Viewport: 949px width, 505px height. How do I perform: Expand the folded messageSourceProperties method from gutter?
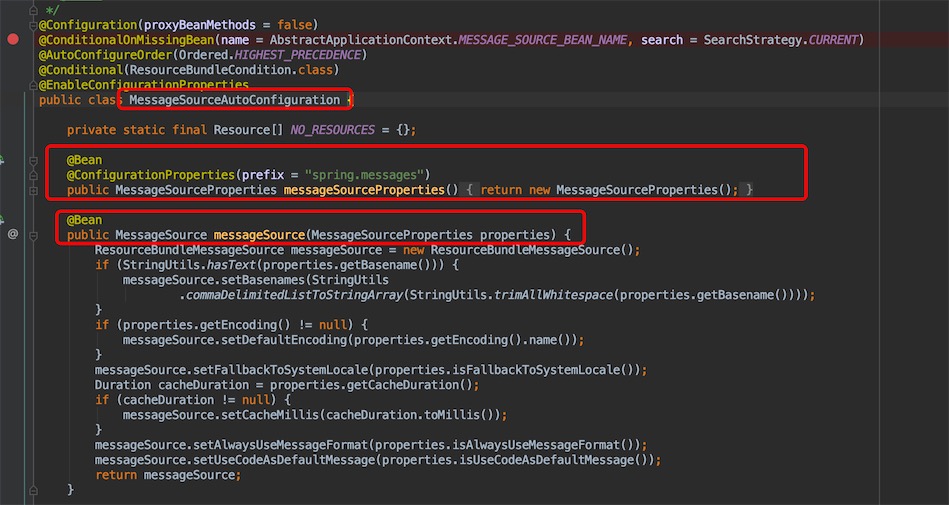pyautogui.click(x=33, y=190)
